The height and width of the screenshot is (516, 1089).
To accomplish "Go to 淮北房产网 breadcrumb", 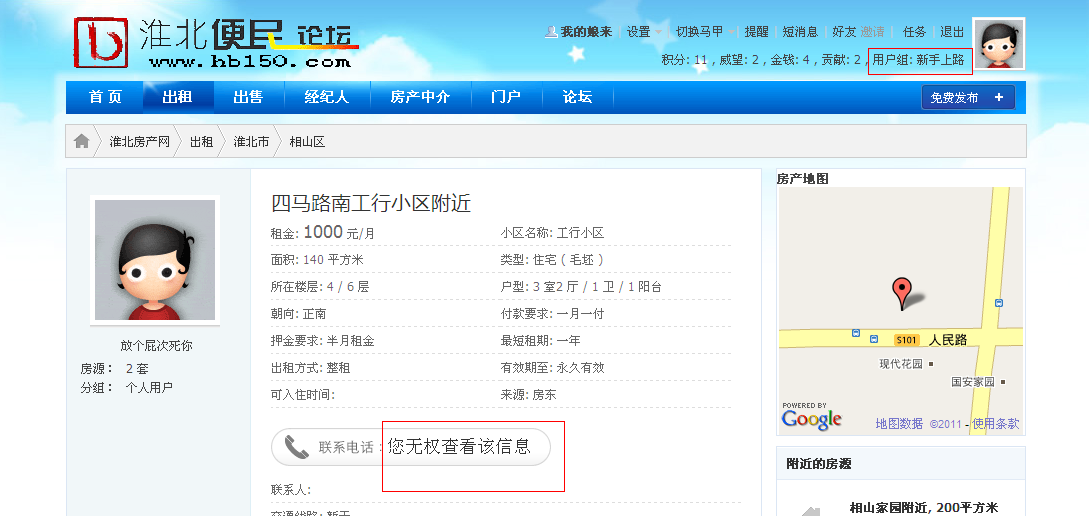I will pyautogui.click(x=140, y=142).
